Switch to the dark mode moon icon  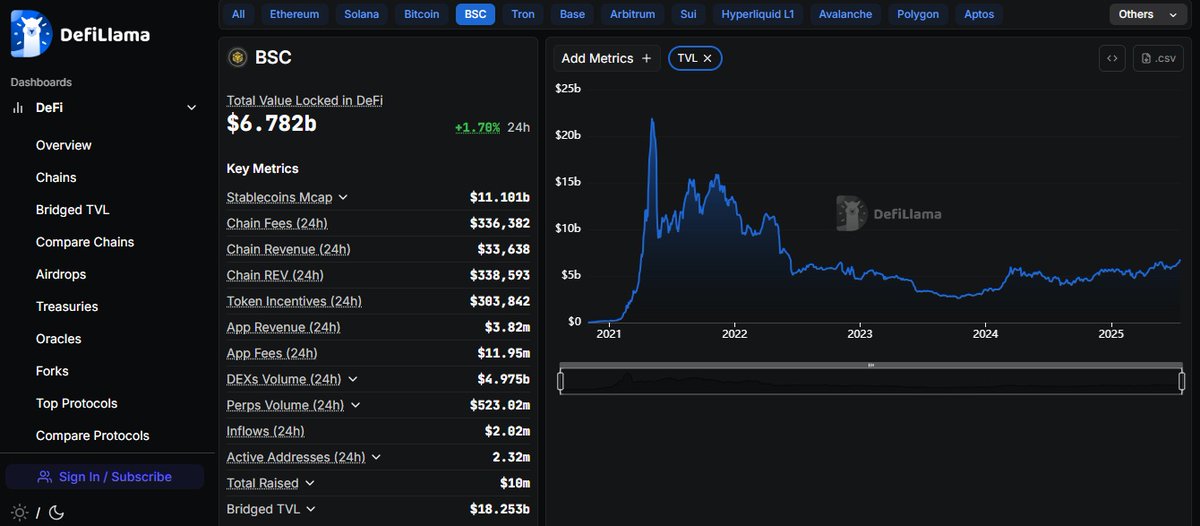click(x=56, y=512)
